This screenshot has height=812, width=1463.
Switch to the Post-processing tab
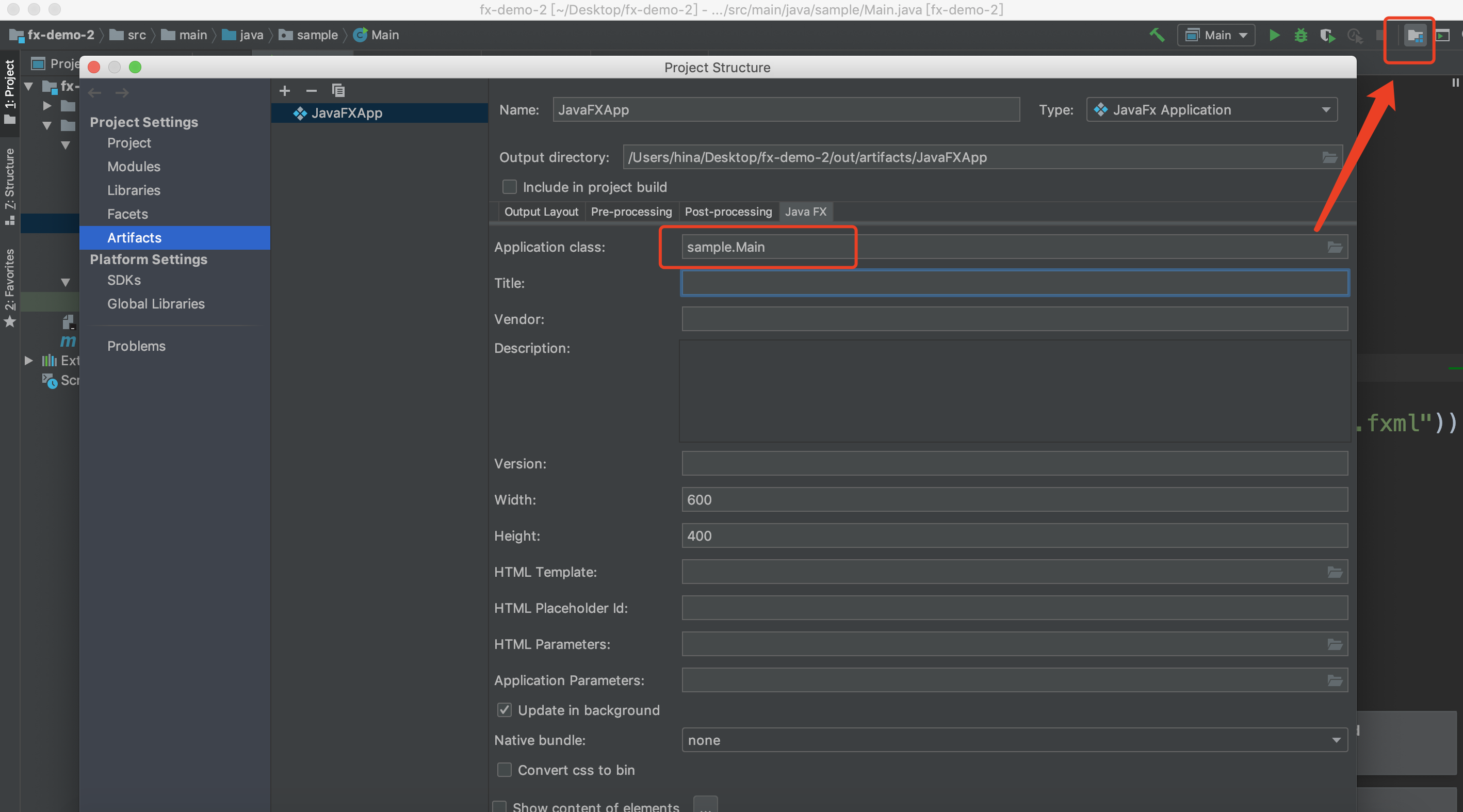click(728, 212)
